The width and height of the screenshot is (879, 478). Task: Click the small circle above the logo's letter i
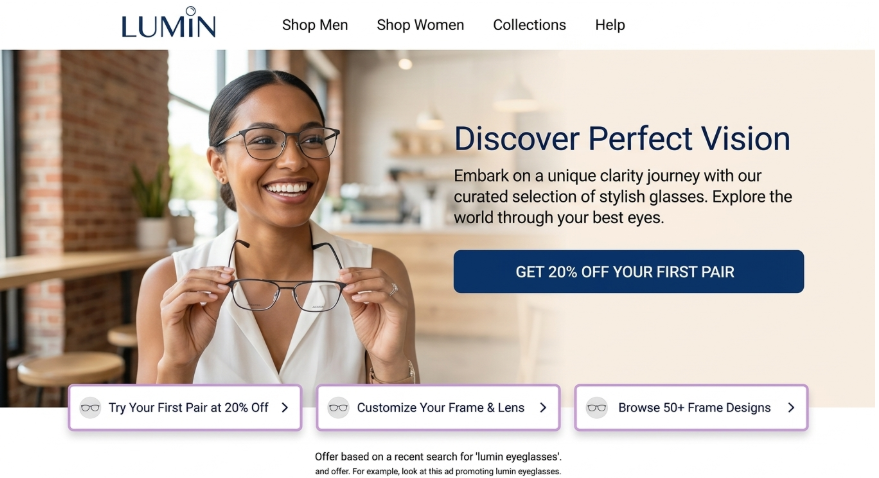click(x=191, y=10)
